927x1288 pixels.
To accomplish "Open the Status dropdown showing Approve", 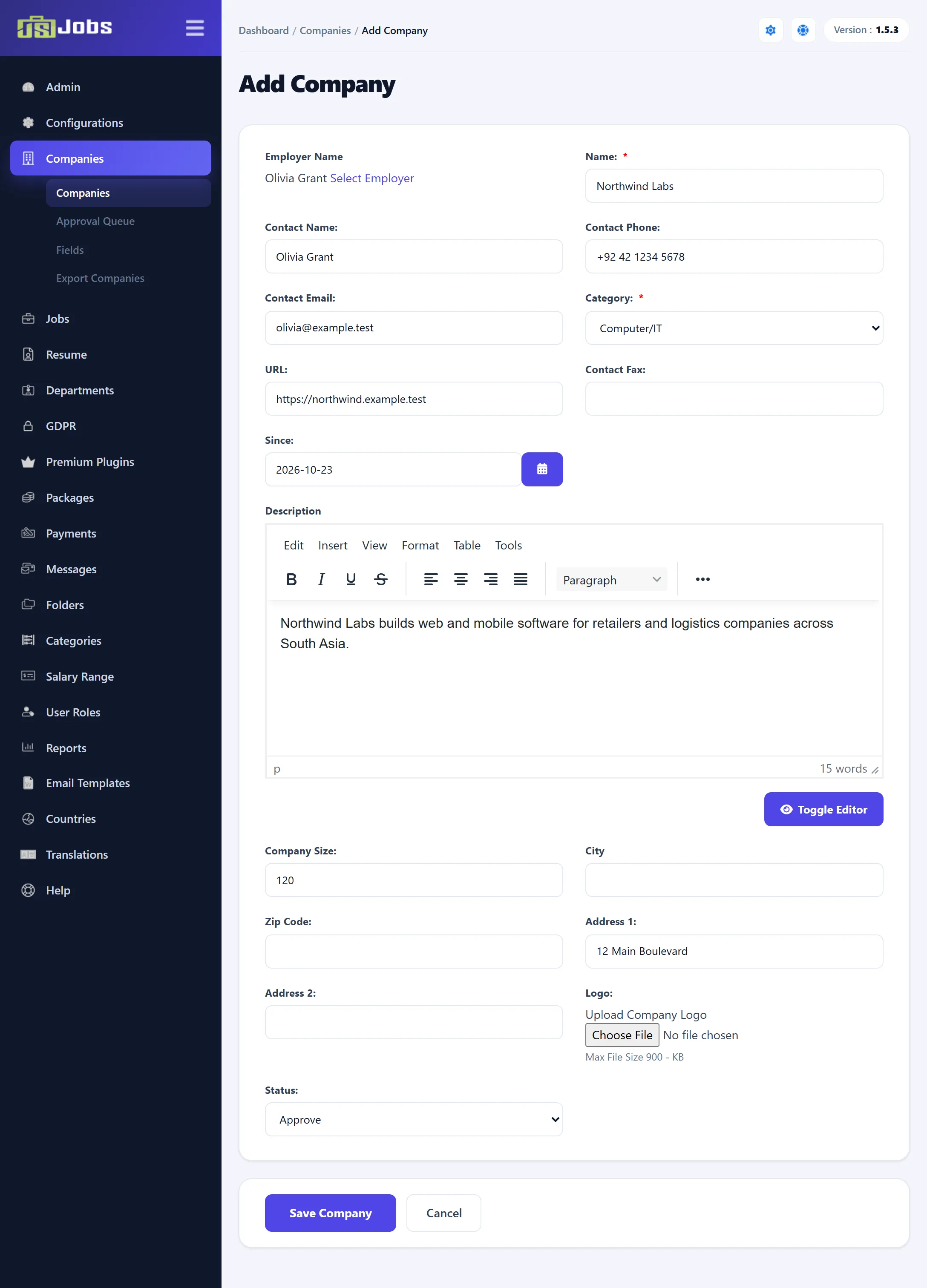I will click(x=414, y=1119).
